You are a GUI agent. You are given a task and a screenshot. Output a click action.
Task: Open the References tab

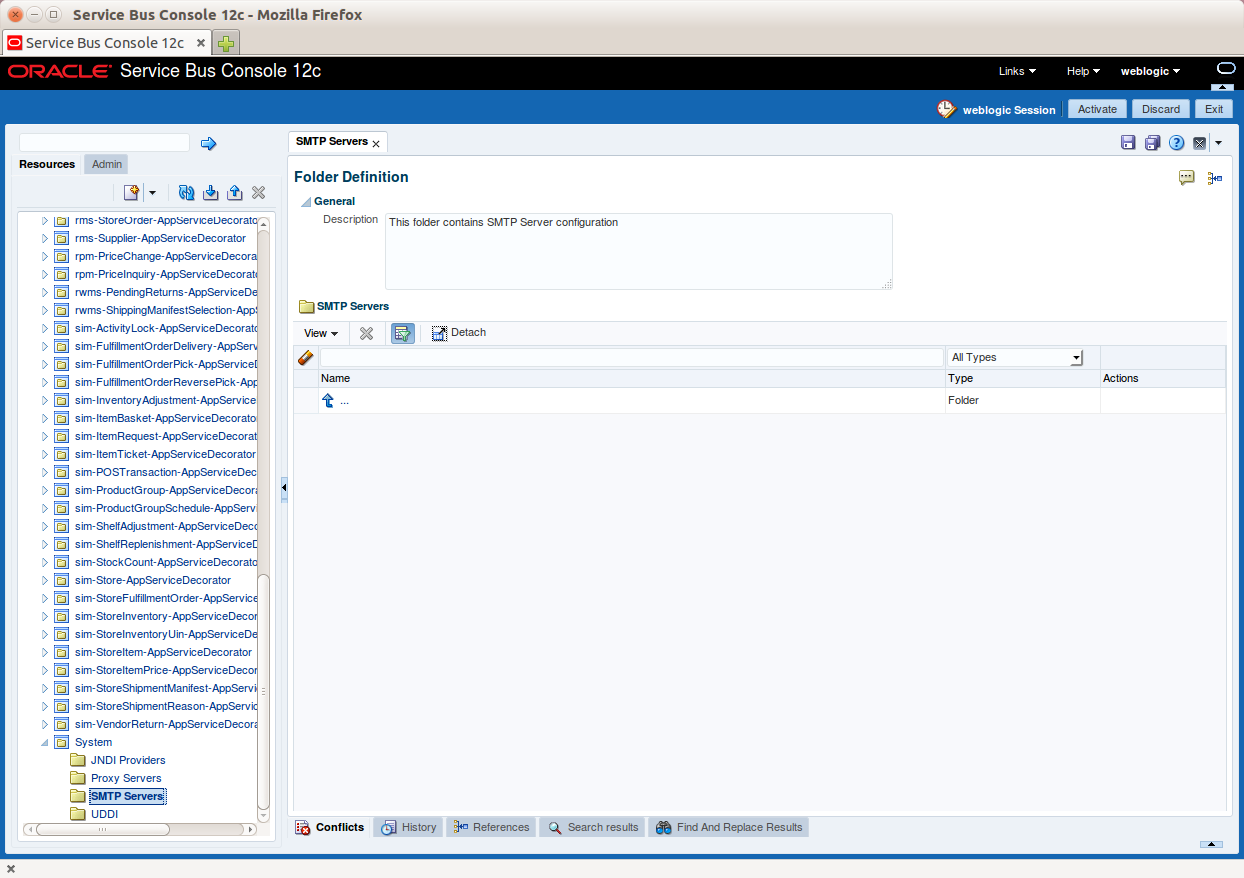tap(491, 827)
